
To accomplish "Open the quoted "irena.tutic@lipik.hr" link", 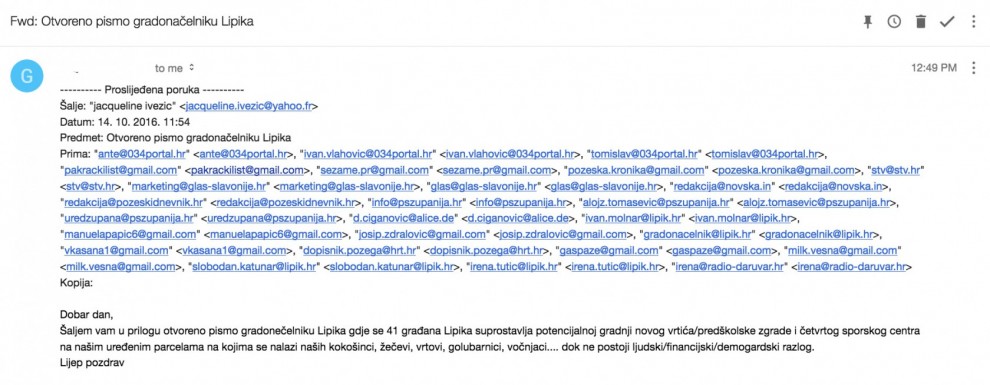I will (514, 267).
